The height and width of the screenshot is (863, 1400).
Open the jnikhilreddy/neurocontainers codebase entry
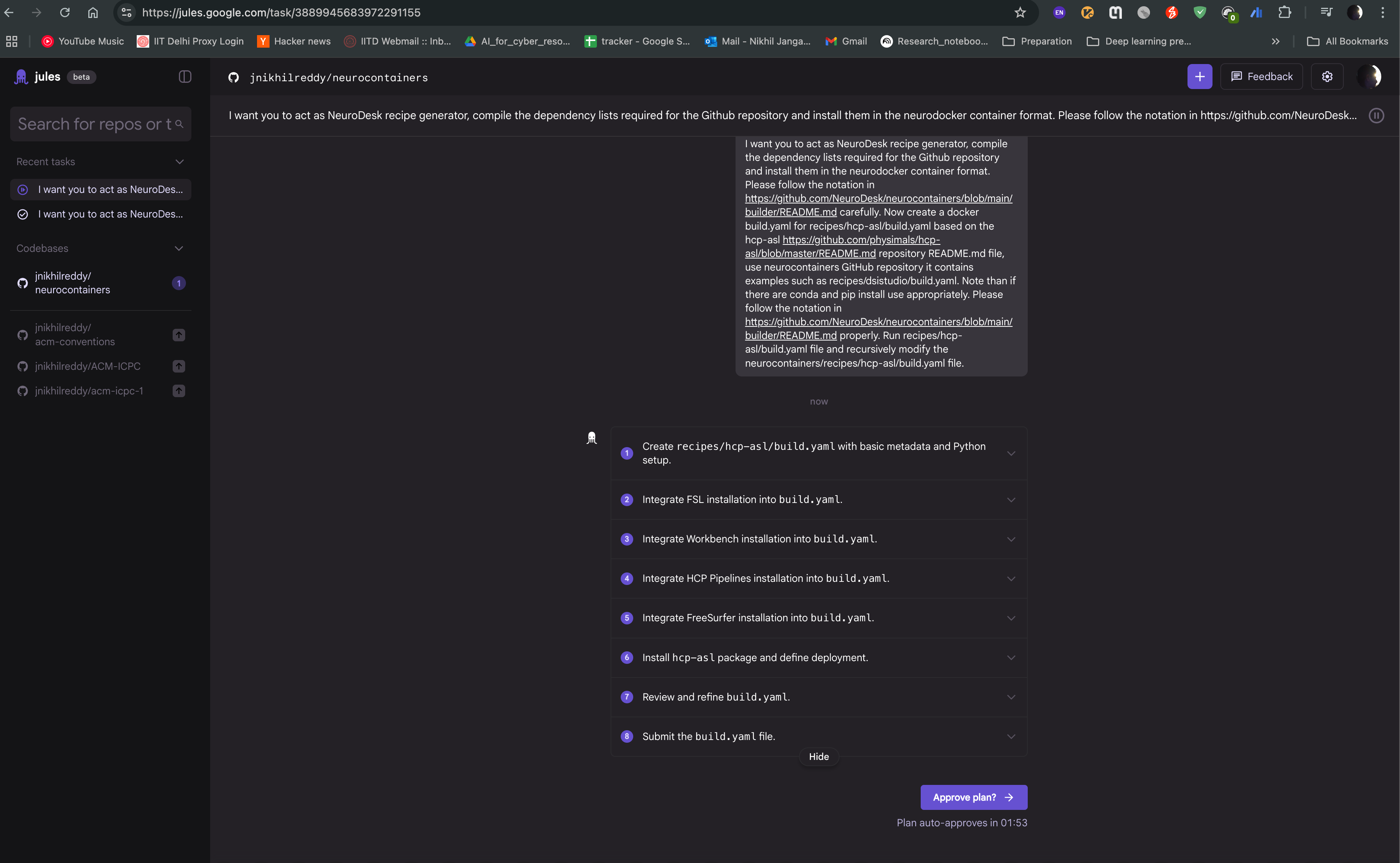point(73,283)
